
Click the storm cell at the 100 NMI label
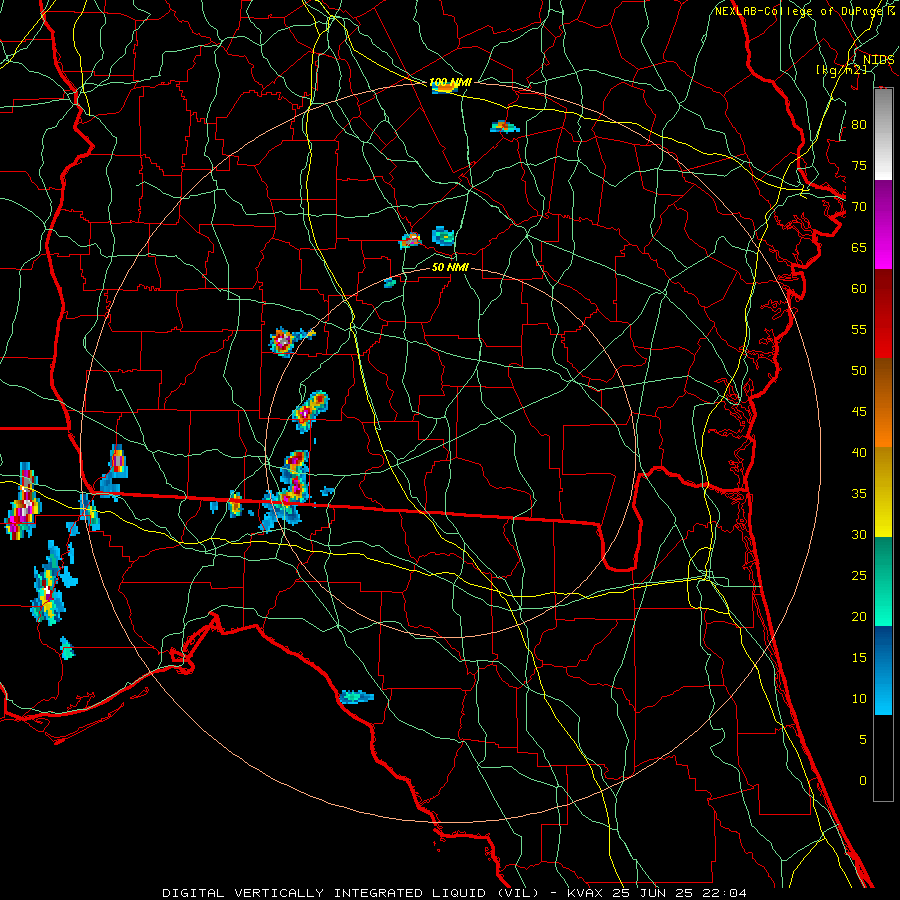(x=444, y=88)
